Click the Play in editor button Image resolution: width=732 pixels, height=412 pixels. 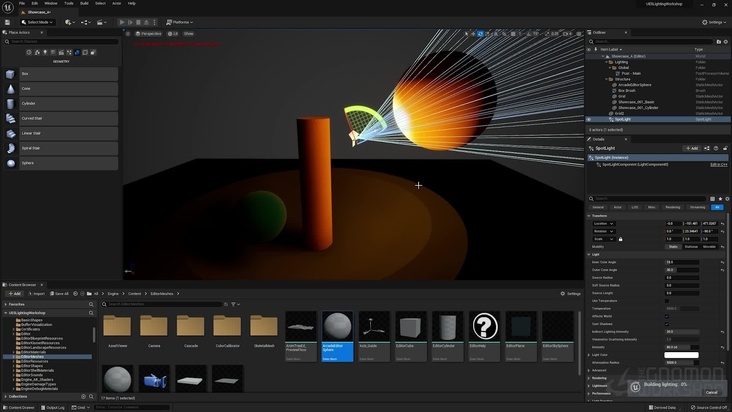tap(122, 21)
